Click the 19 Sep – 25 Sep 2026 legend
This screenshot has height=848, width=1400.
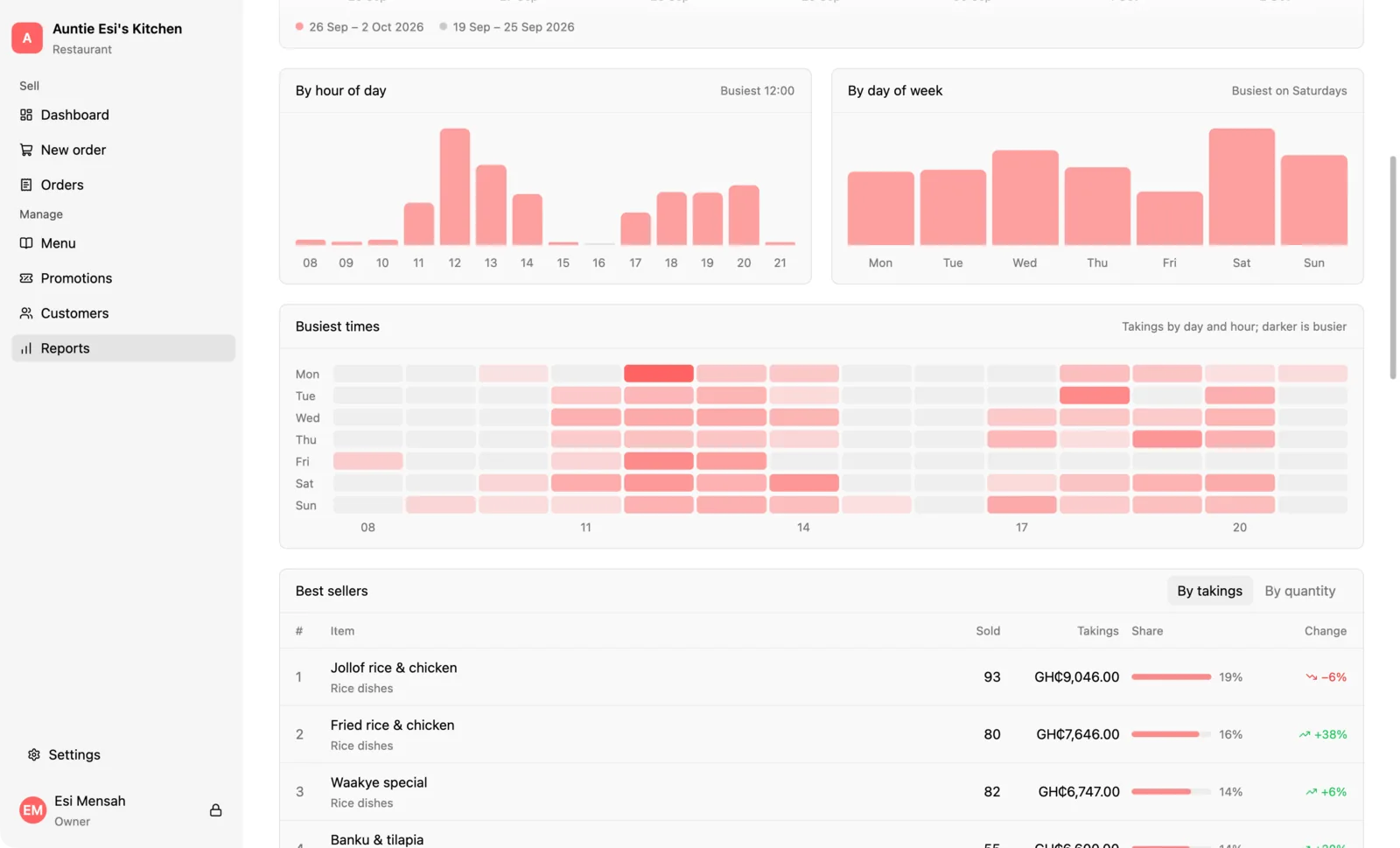coord(507,27)
